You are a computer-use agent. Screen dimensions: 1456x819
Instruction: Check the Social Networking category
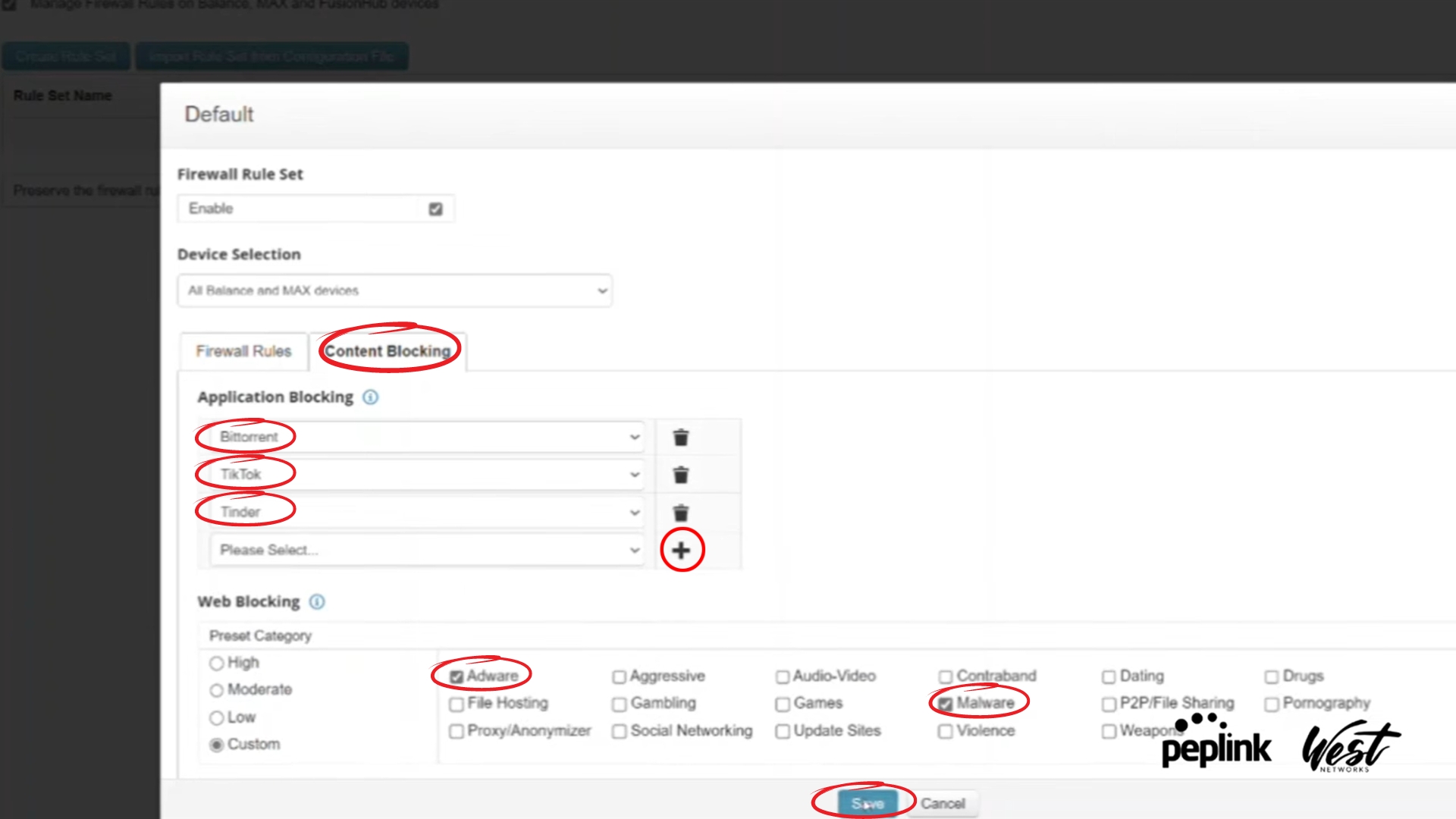pos(620,732)
